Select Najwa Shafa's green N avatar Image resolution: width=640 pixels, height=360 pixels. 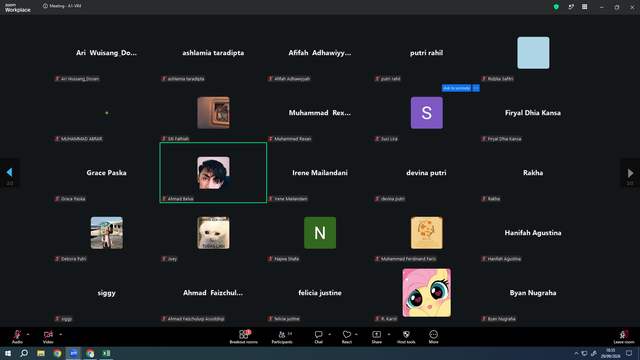click(320, 233)
